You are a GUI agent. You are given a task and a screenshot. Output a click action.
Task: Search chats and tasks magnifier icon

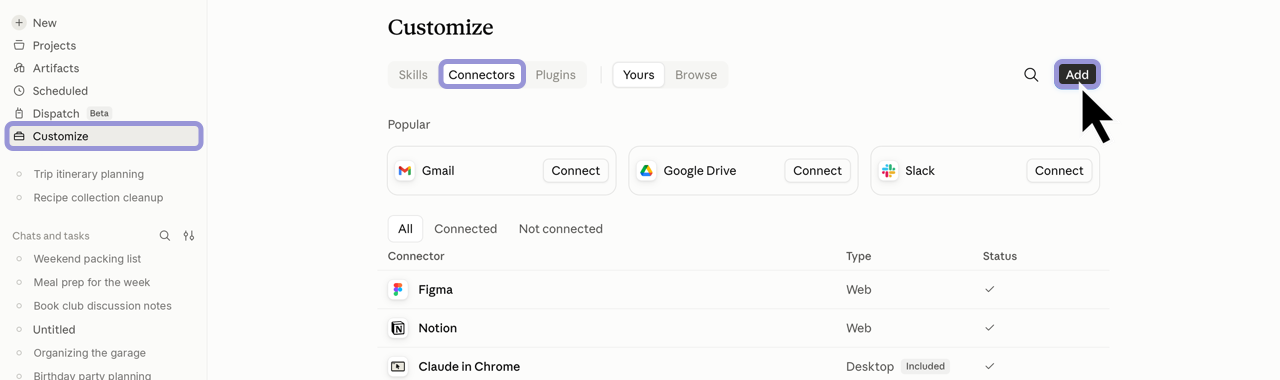tap(165, 236)
